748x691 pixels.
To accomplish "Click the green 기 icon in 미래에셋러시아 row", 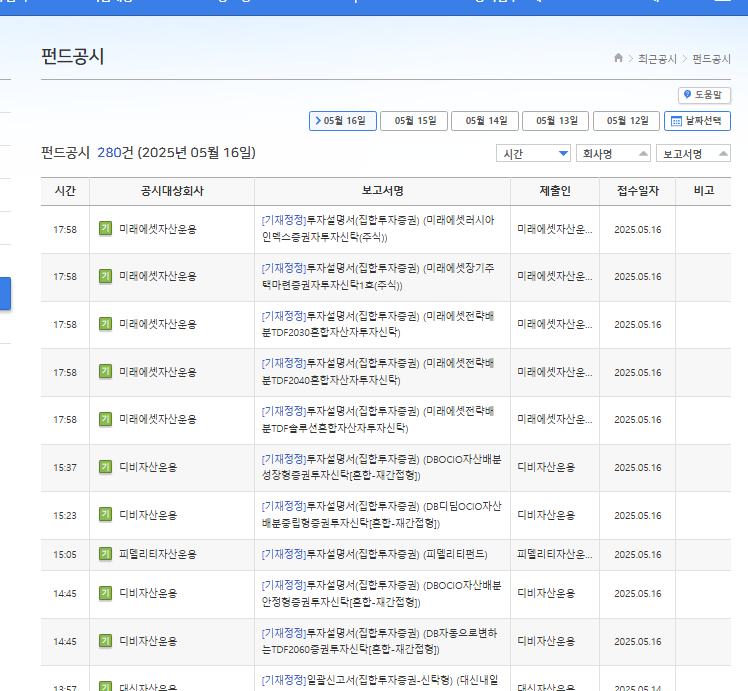I will click(x=105, y=228).
